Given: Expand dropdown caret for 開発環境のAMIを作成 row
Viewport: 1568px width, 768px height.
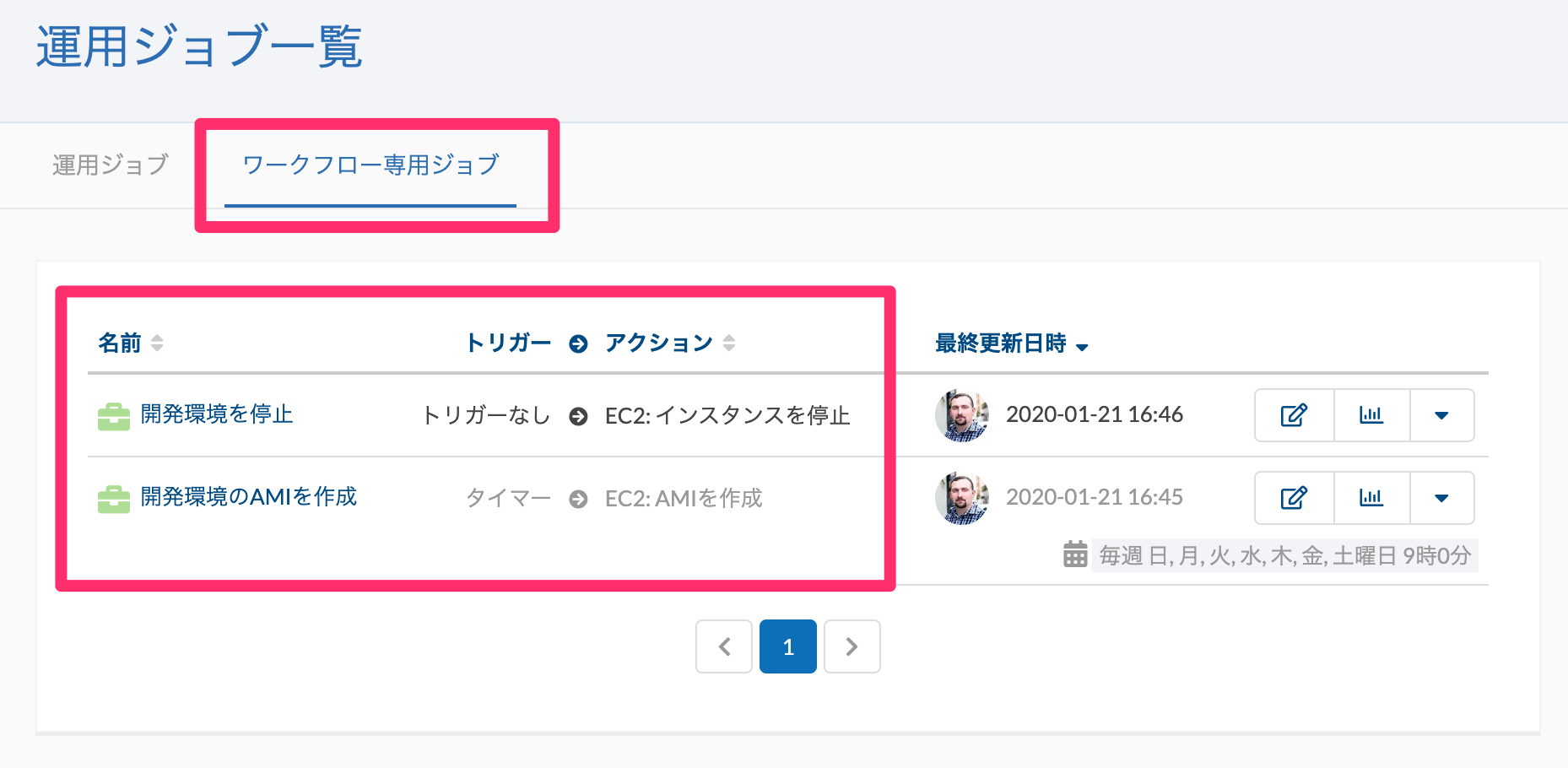Looking at the screenshot, I should tap(1441, 498).
